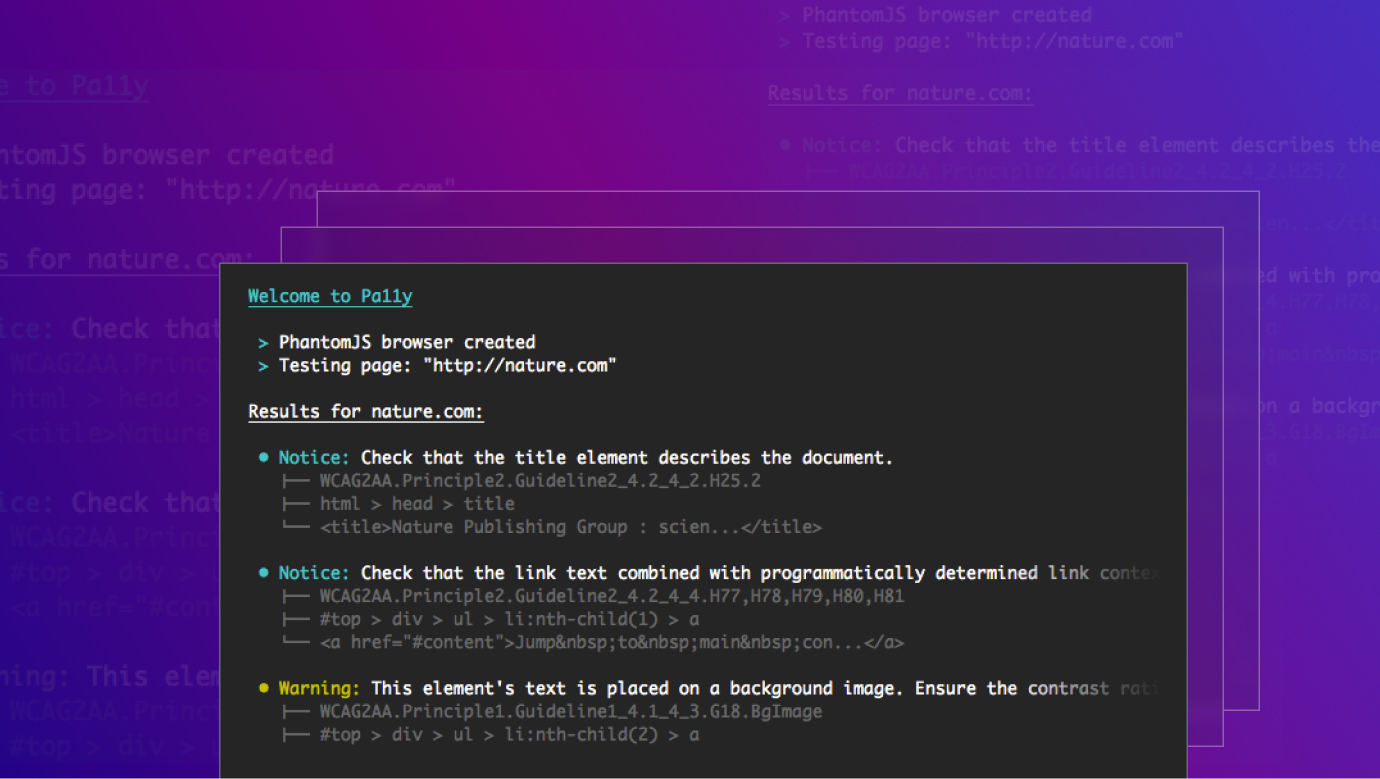Click the "Welcome to Pa11y" heading in terminal
Image resolution: width=1380 pixels, height=779 pixels.
pos(330,296)
